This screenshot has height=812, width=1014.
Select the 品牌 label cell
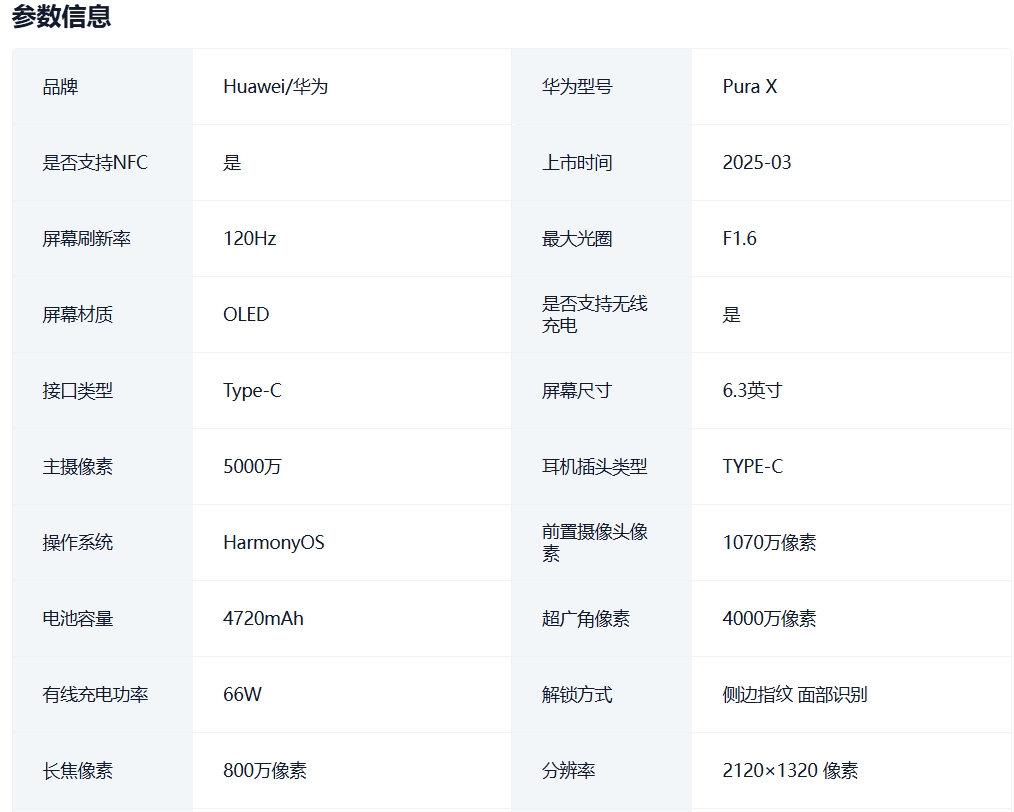tap(60, 87)
